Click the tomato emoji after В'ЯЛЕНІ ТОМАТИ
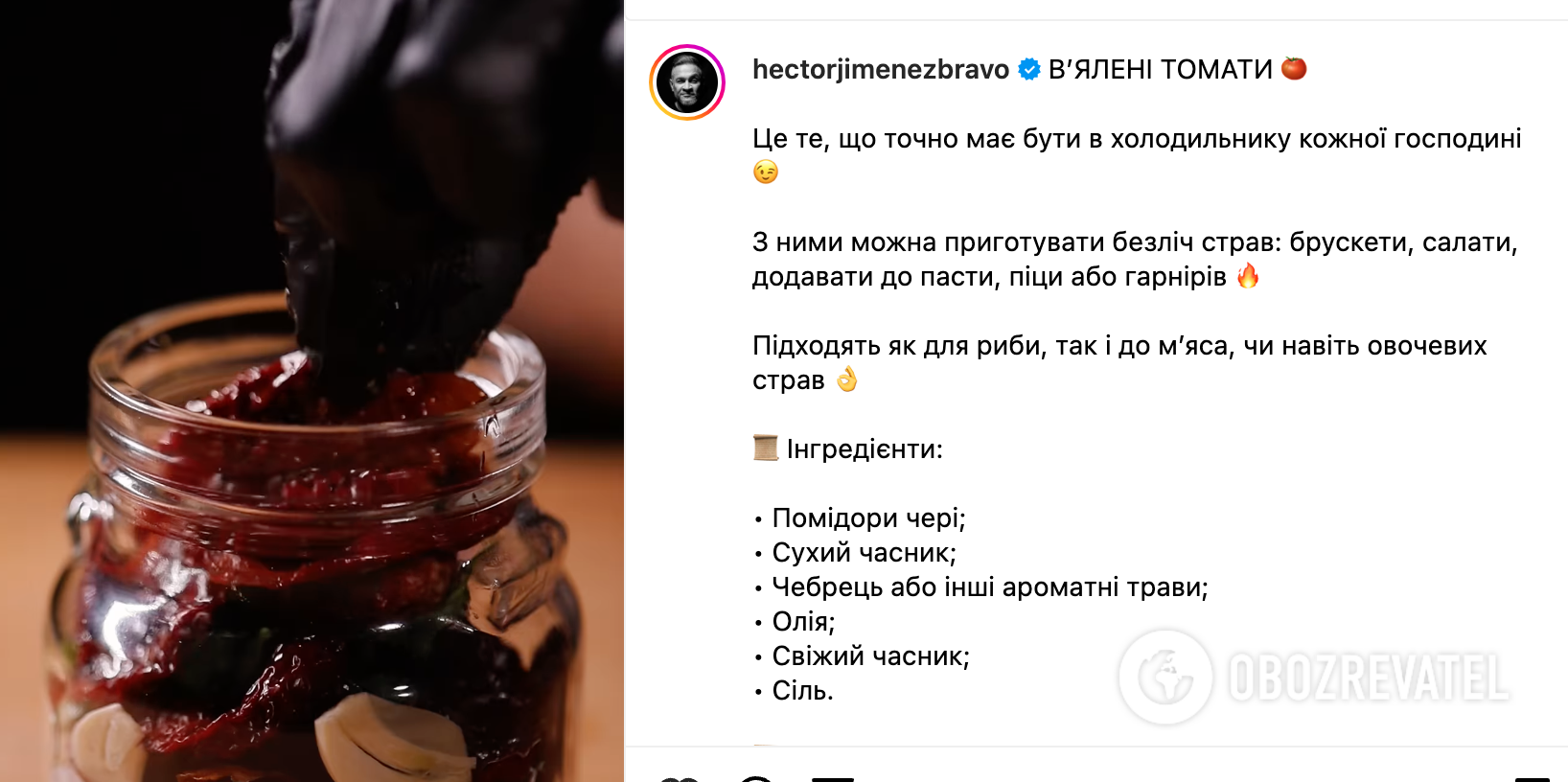The height and width of the screenshot is (782, 1568). pyautogui.click(x=1294, y=68)
